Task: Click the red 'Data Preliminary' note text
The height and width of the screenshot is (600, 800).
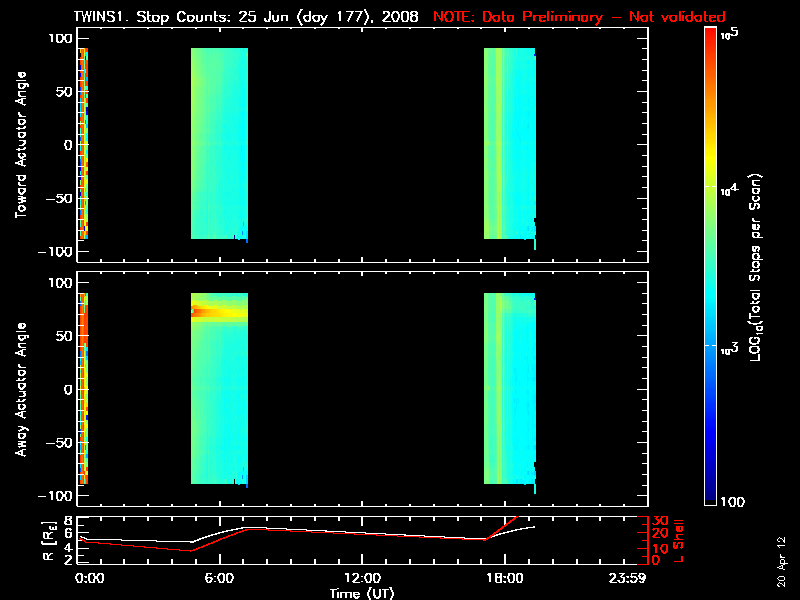Action: (x=579, y=17)
